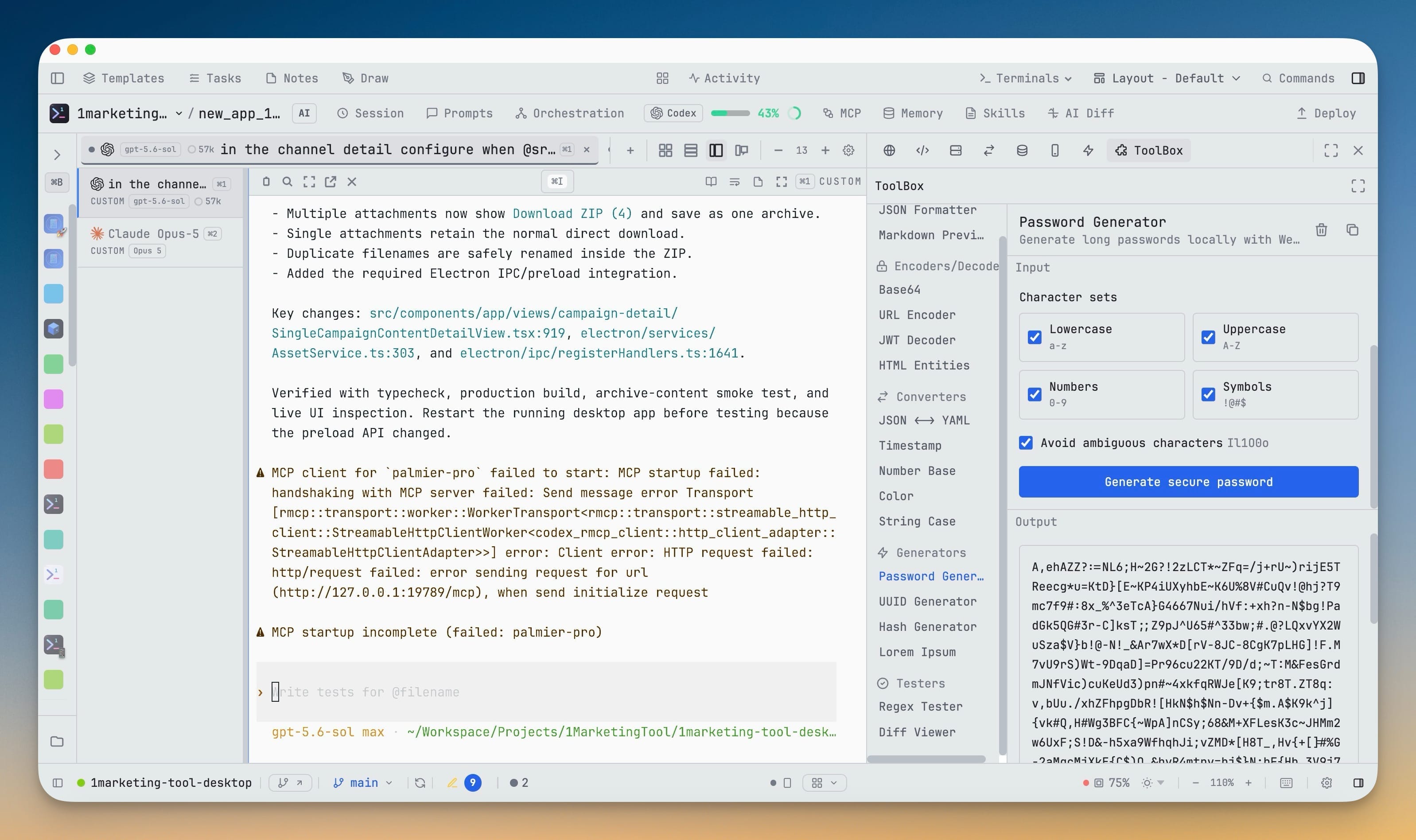Open the Memory panel
This screenshot has width=1416, height=840.
913,113
